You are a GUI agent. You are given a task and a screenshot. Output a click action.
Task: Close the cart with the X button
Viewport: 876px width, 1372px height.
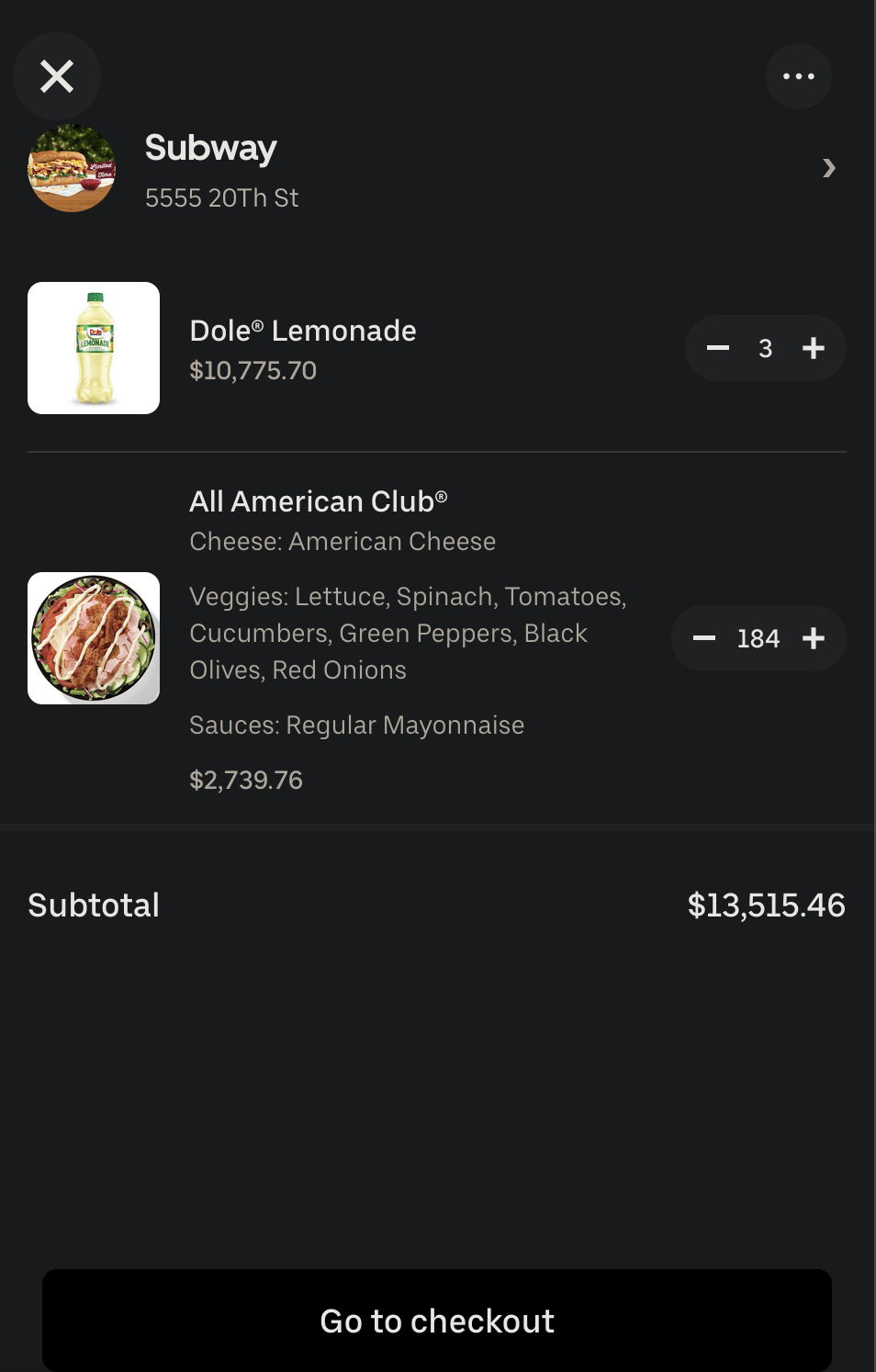pos(57,76)
